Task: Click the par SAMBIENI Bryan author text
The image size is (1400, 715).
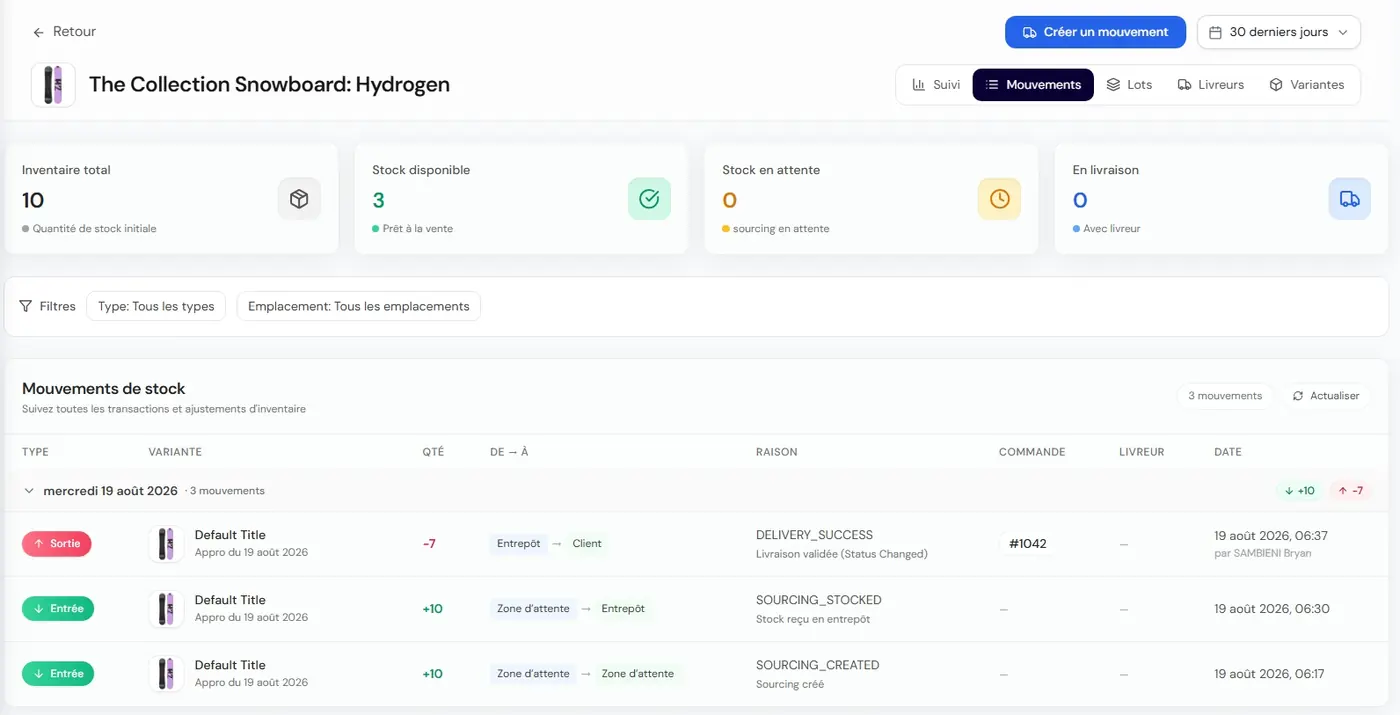Action: tap(1262, 553)
